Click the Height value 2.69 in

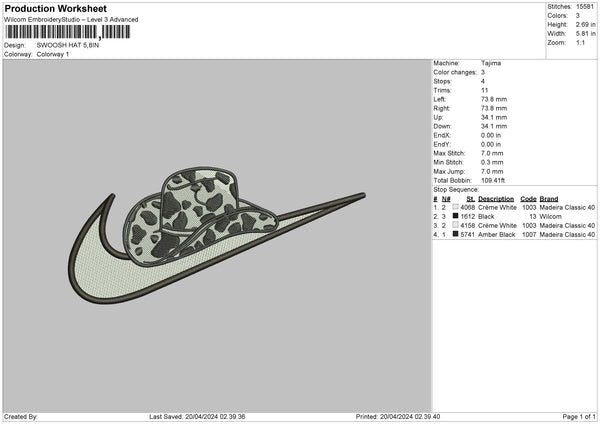(x=585, y=24)
